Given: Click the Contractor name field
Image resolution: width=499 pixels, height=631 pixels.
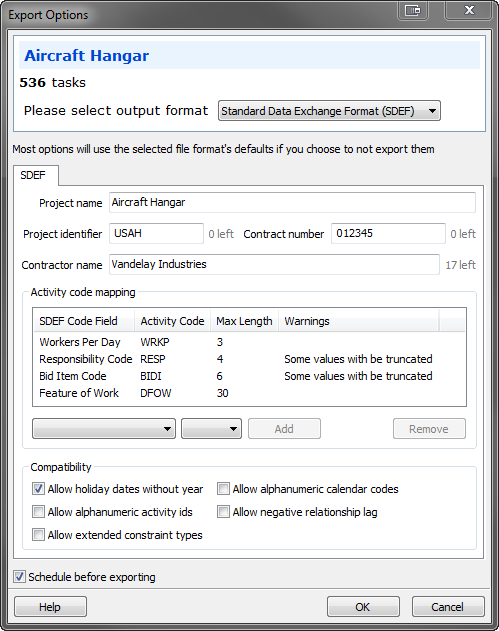Looking at the screenshot, I should (274, 264).
